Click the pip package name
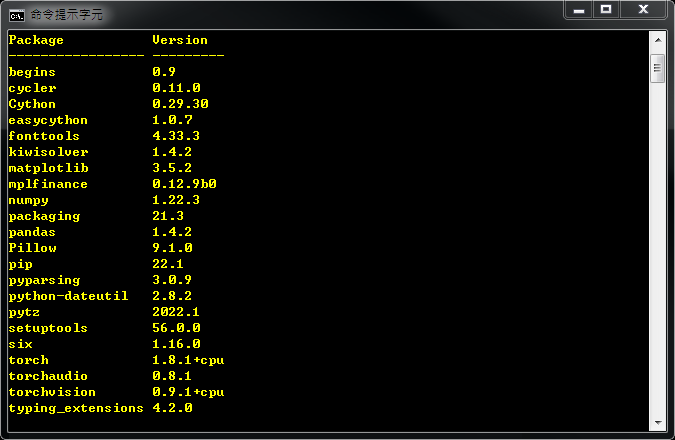This screenshot has height=440, width=675. point(21,264)
